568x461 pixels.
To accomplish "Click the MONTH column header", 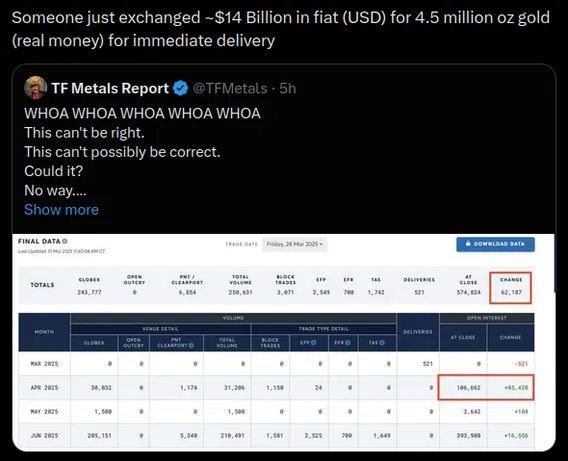I will click(x=44, y=332).
